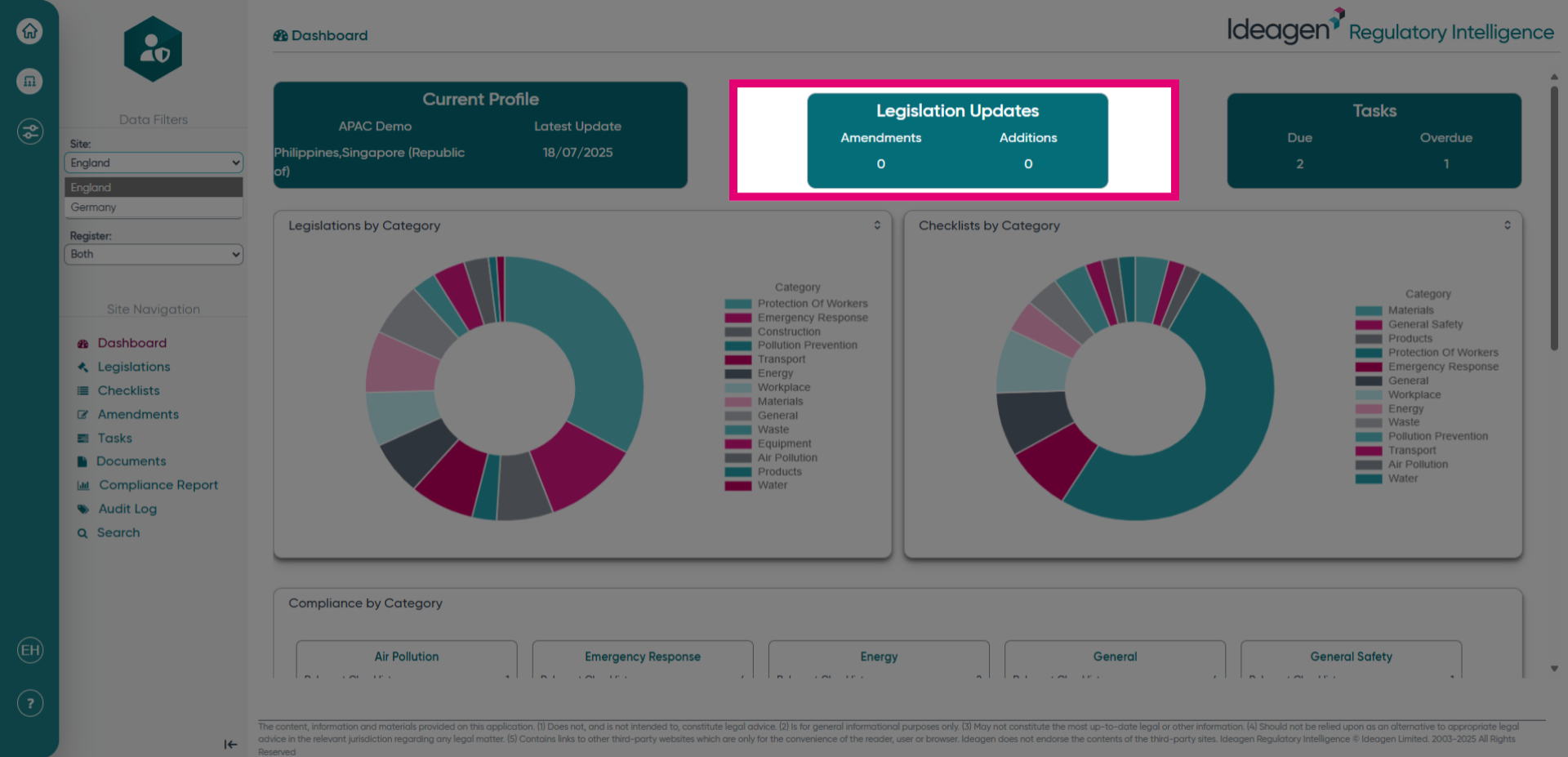Open the help question mark icon
Screen dimensions: 1568x757
point(30,703)
